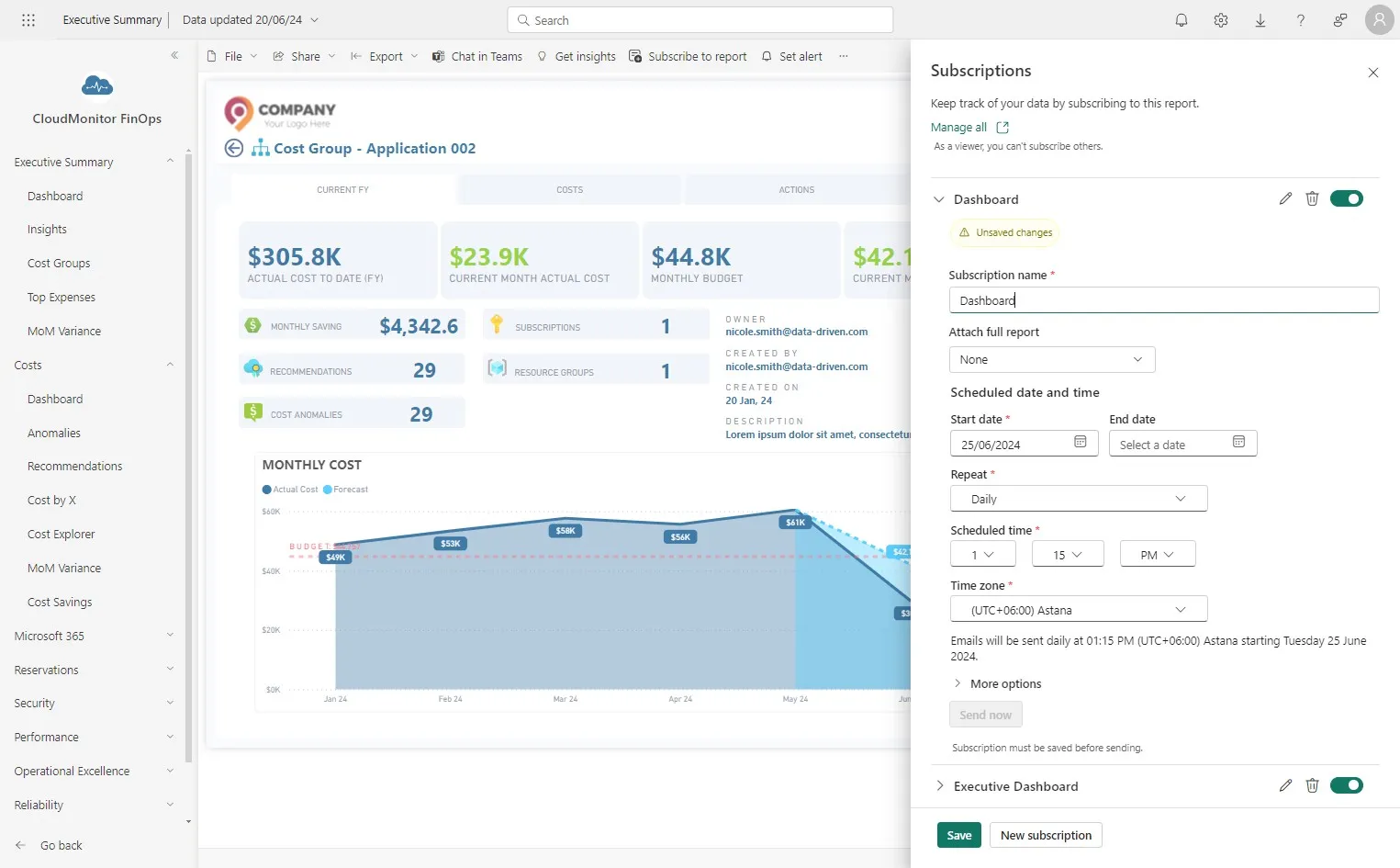Save the subscription
This screenshot has width=1400, height=868.
pyautogui.click(x=959, y=835)
